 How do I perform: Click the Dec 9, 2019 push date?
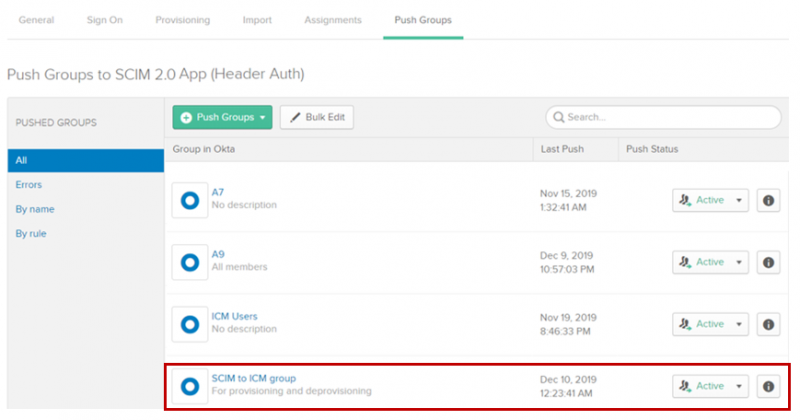pos(566,255)
